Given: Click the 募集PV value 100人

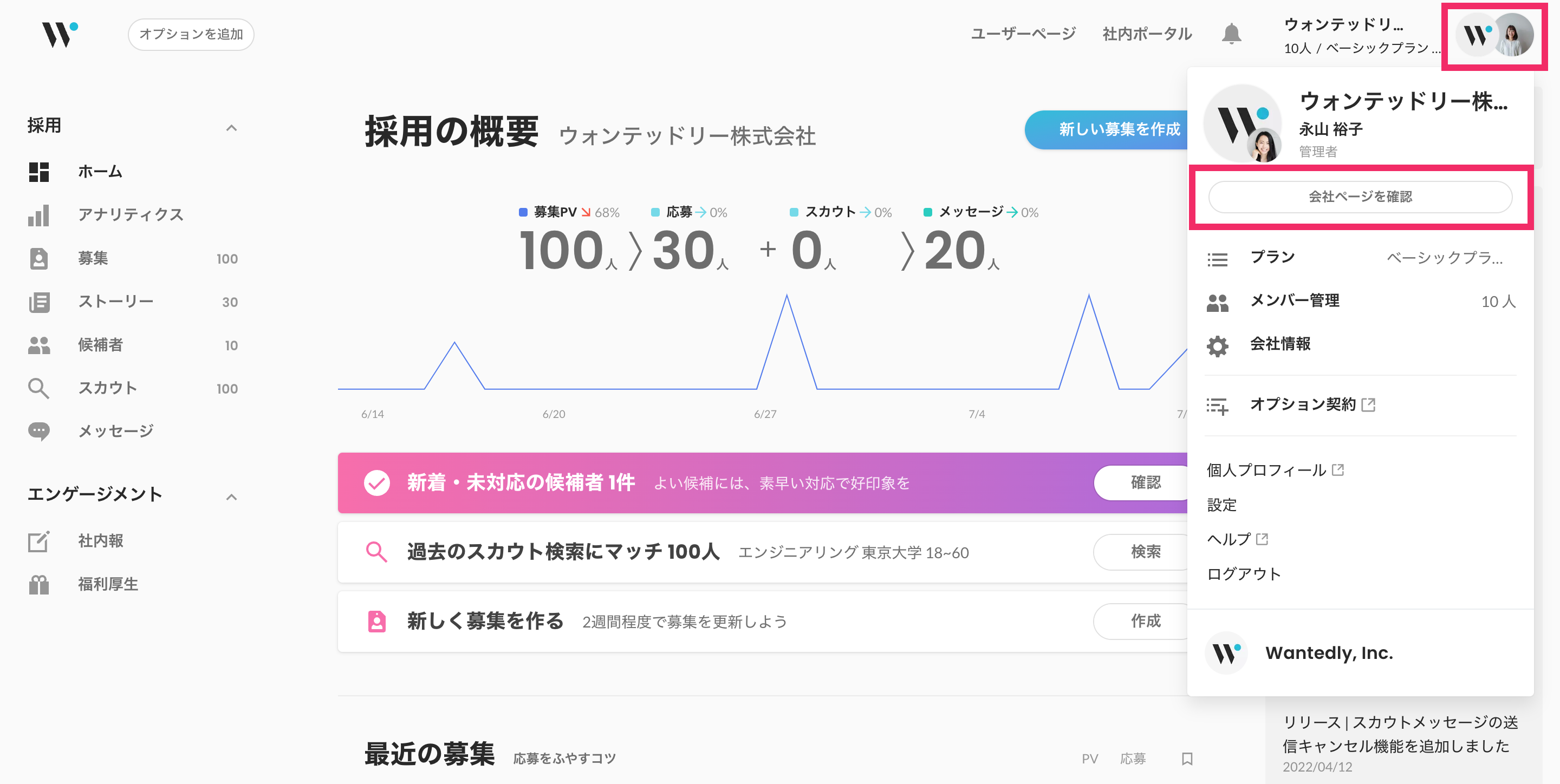Looking at the screenshot, I should coord(568,251).
